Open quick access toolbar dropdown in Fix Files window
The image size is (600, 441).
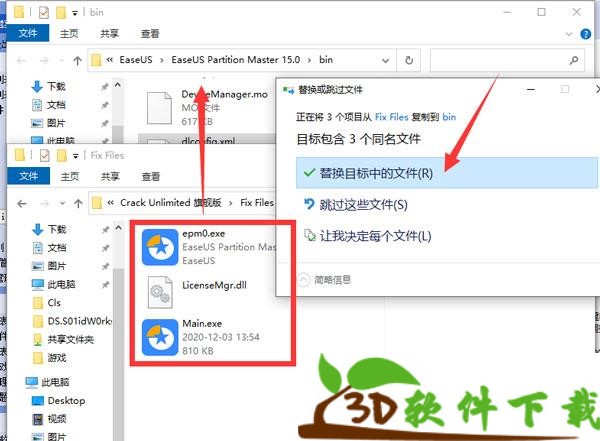(x=76, y=156)
